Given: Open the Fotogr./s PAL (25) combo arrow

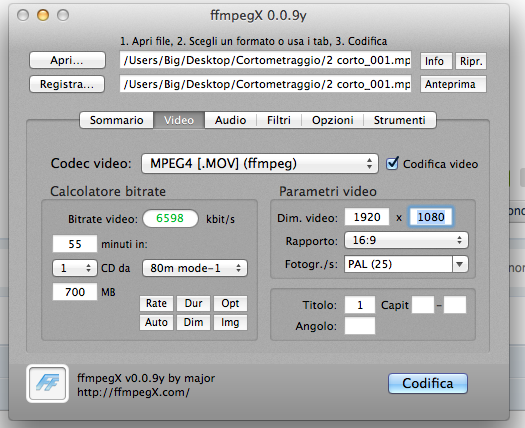Looking at the screenshot, I should 460,264.
